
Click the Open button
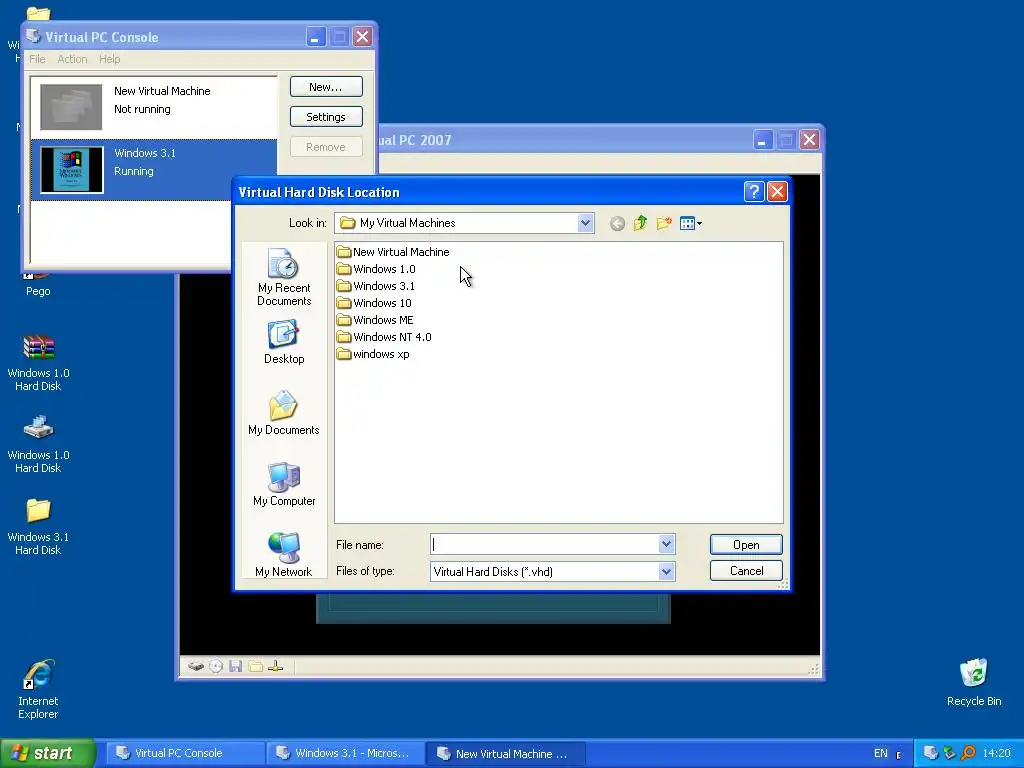[x=746, y=545]
